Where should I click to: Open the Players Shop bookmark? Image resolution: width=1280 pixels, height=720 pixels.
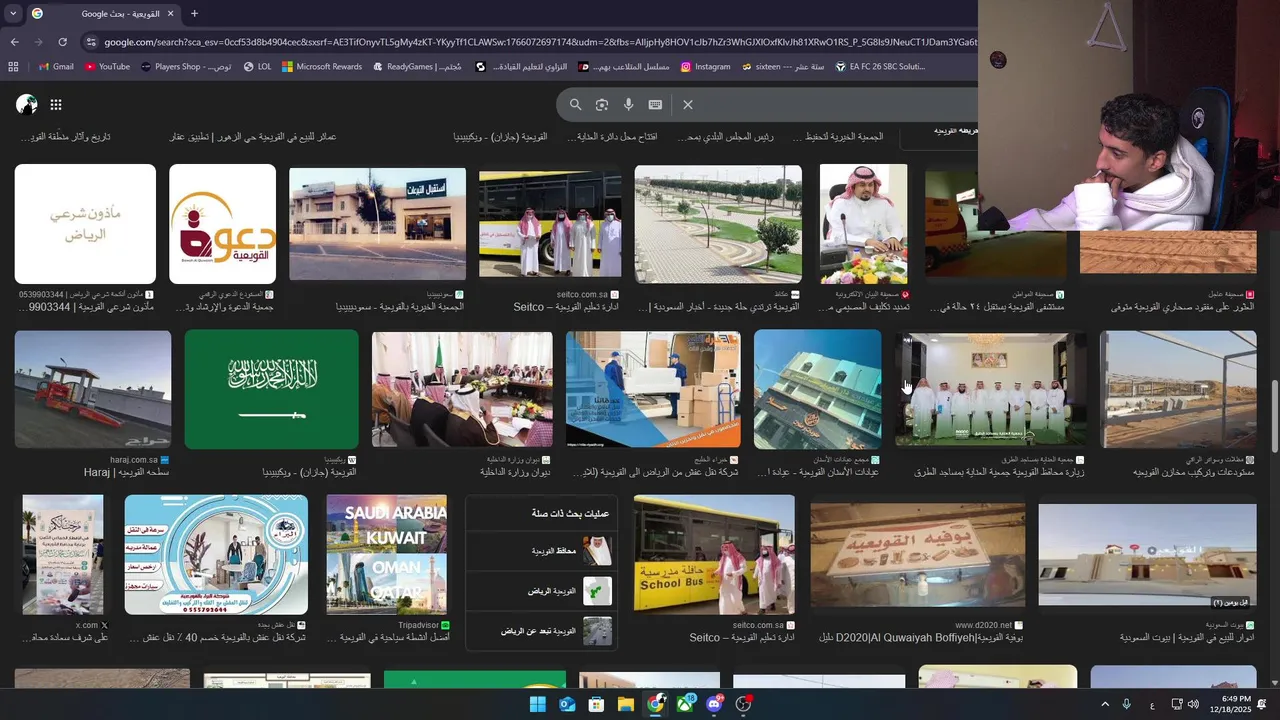(x=186, y=67)
